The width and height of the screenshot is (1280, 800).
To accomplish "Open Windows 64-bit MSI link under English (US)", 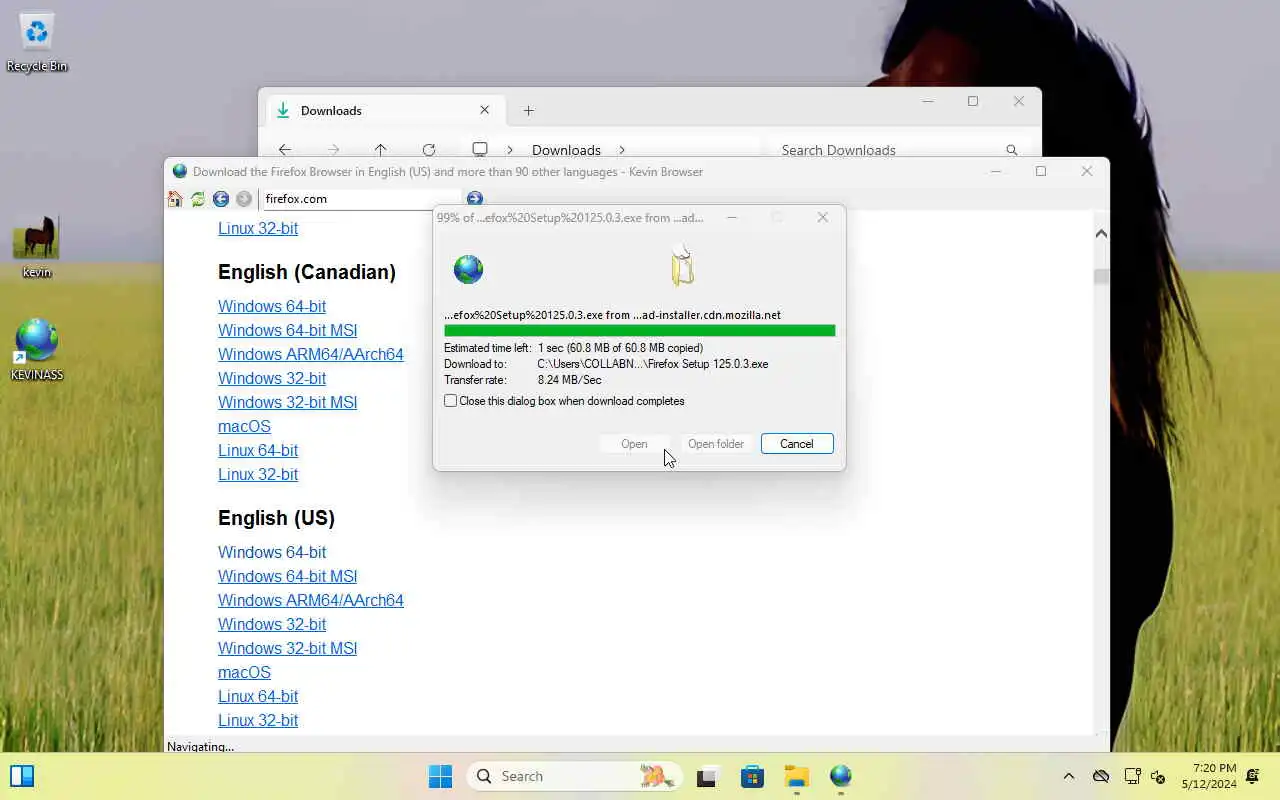I will click(x=287, y=576).
